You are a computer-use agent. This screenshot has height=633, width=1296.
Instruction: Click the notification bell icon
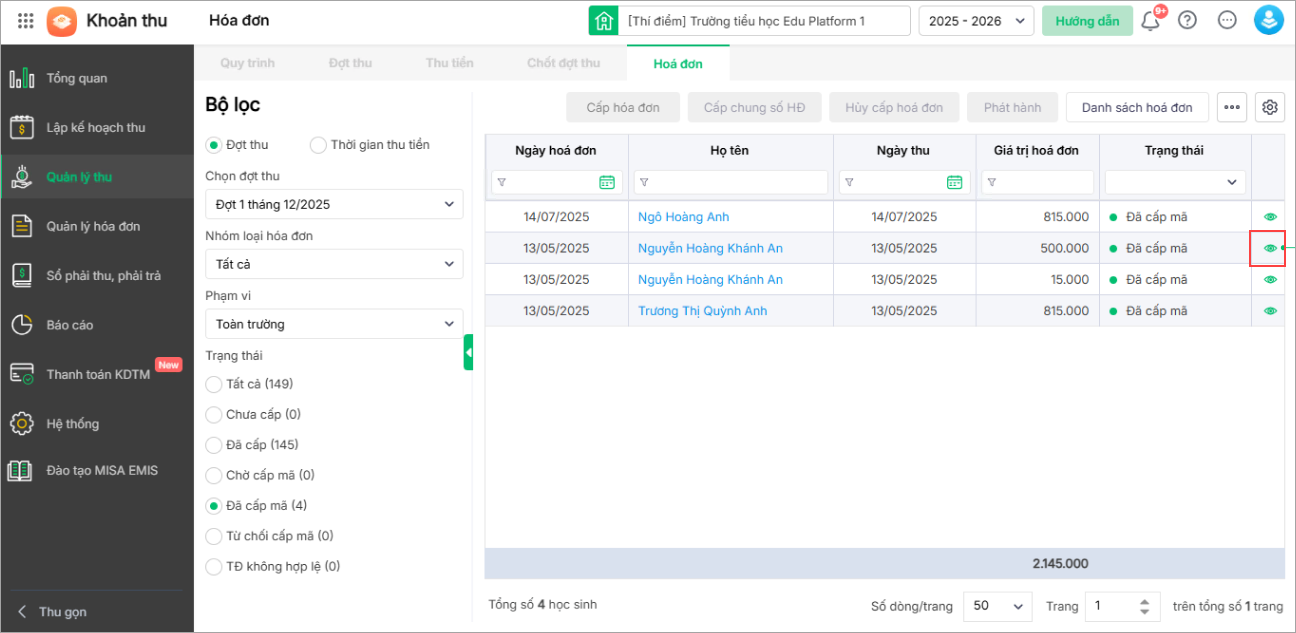[x=1150, y=21]
